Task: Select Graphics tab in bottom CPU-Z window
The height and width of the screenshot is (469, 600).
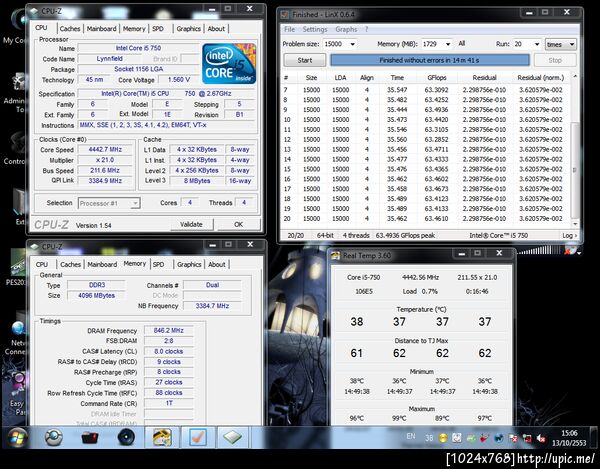Action: coord(189,264)
